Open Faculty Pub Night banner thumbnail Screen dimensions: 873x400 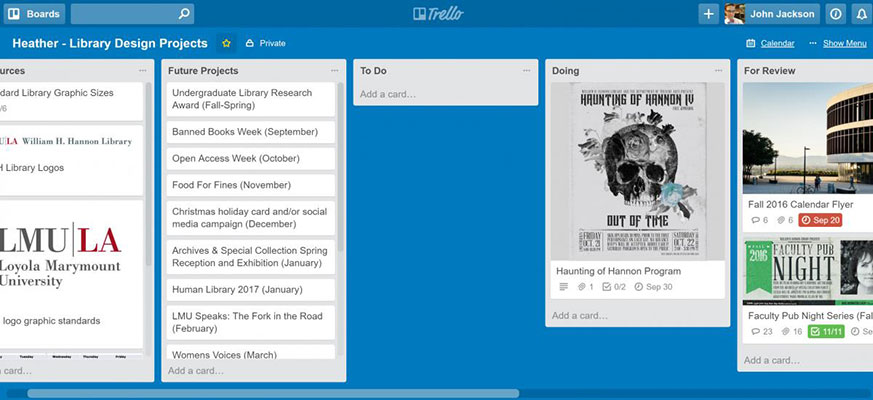point(808,272)
